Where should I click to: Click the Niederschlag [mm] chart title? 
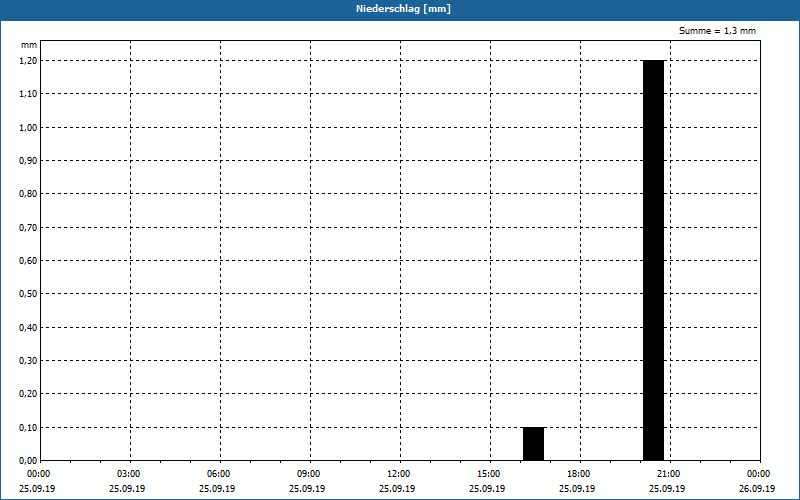click(403, 9)
